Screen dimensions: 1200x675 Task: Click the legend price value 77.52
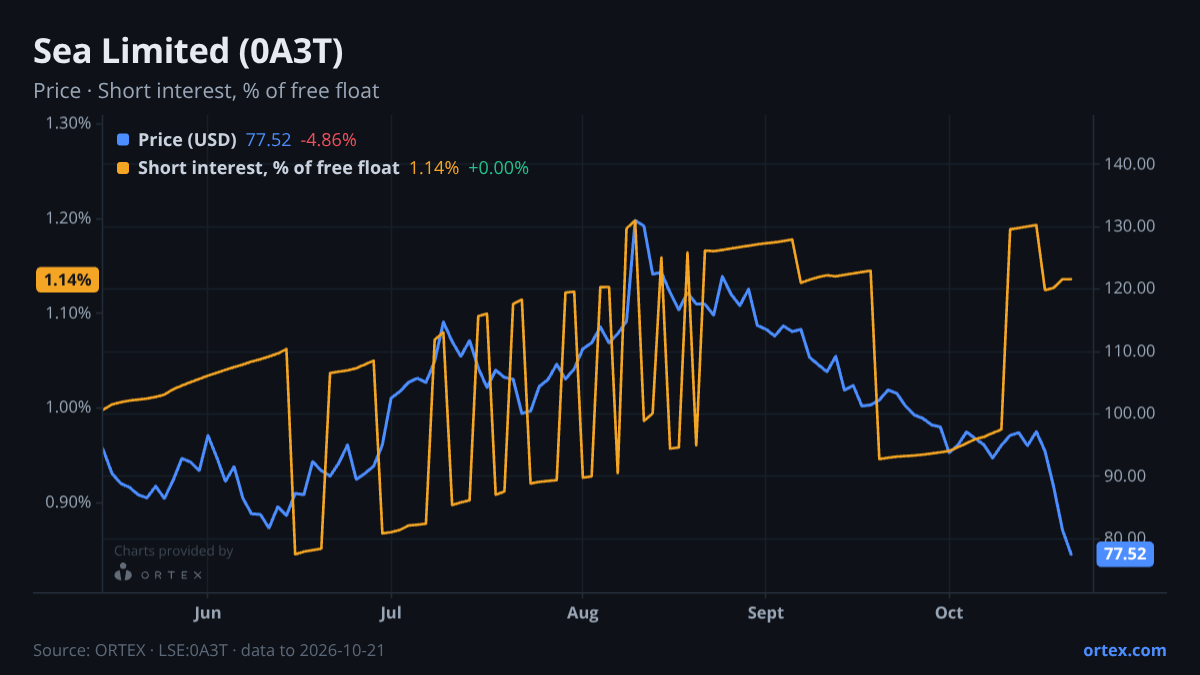pos(268,140)
